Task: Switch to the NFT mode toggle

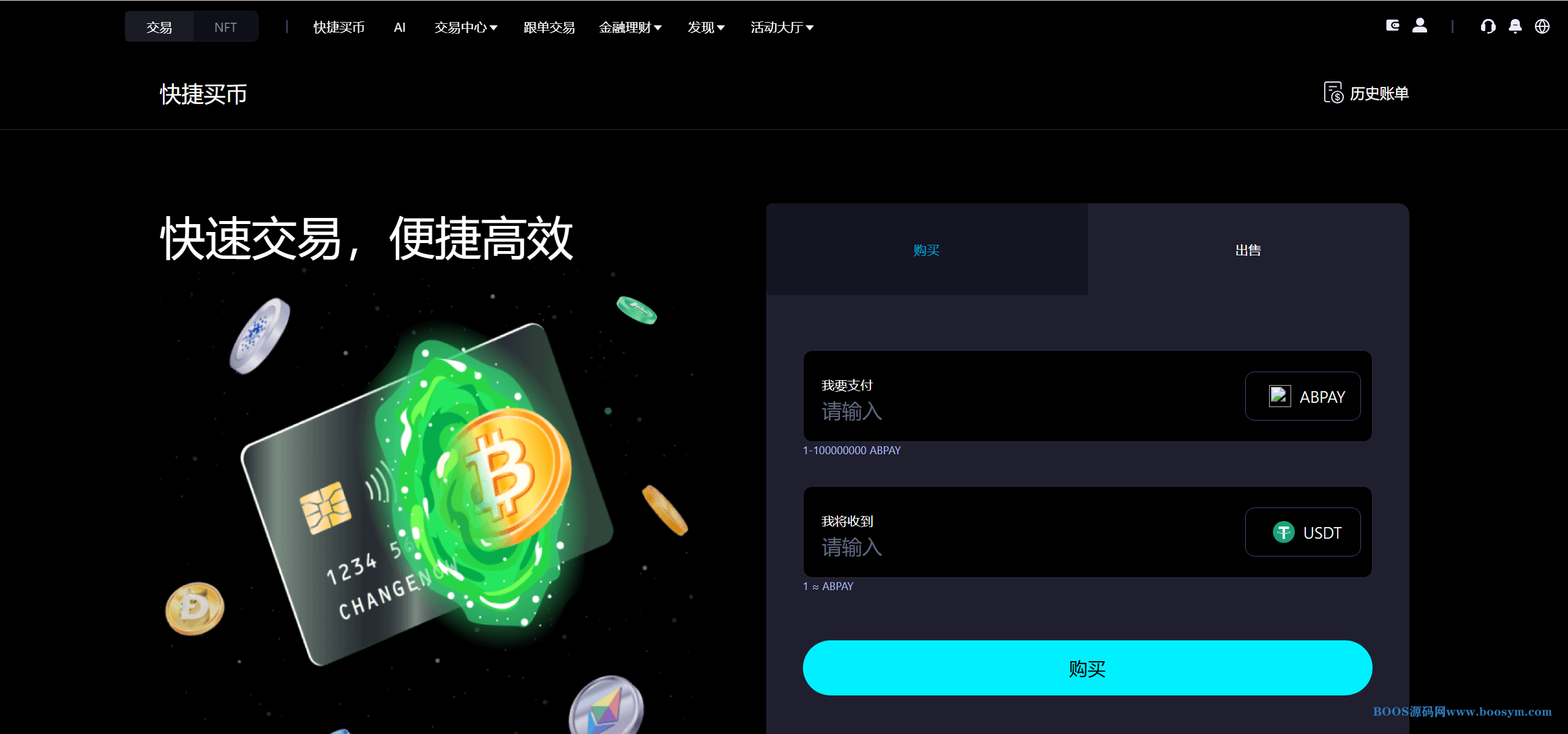Action: point(225,27)
